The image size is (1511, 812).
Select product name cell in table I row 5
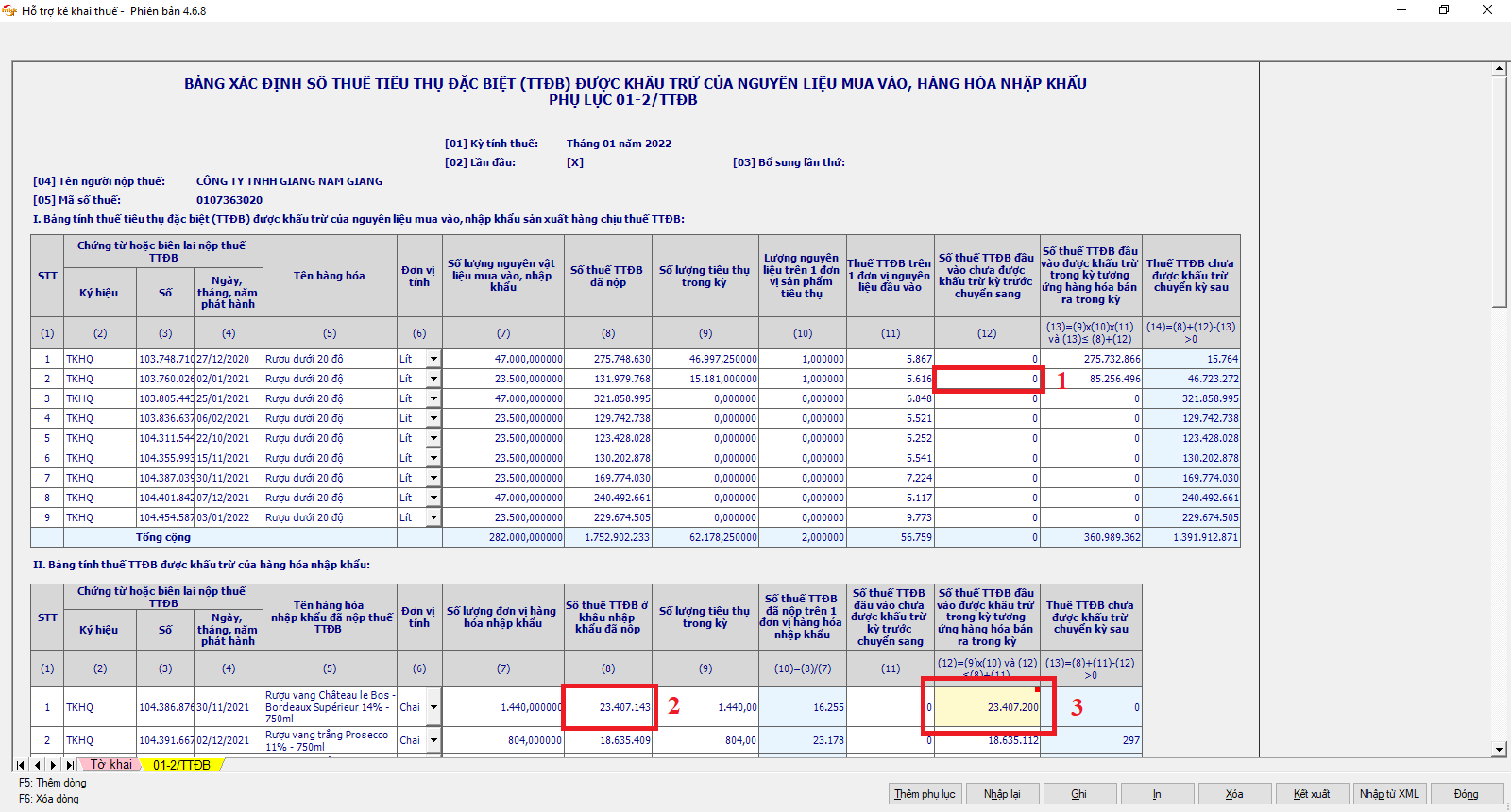click(330, 438)
